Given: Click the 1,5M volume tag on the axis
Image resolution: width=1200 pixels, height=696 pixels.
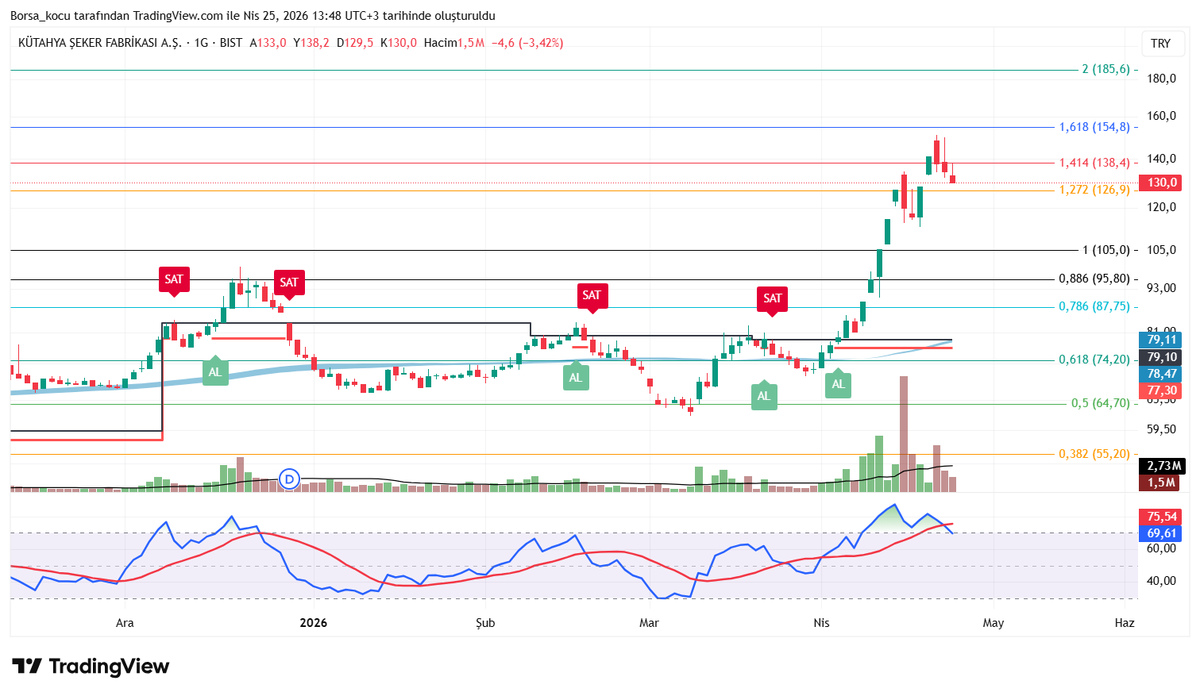Looking at the screenshot, I should coord(1162,483).
